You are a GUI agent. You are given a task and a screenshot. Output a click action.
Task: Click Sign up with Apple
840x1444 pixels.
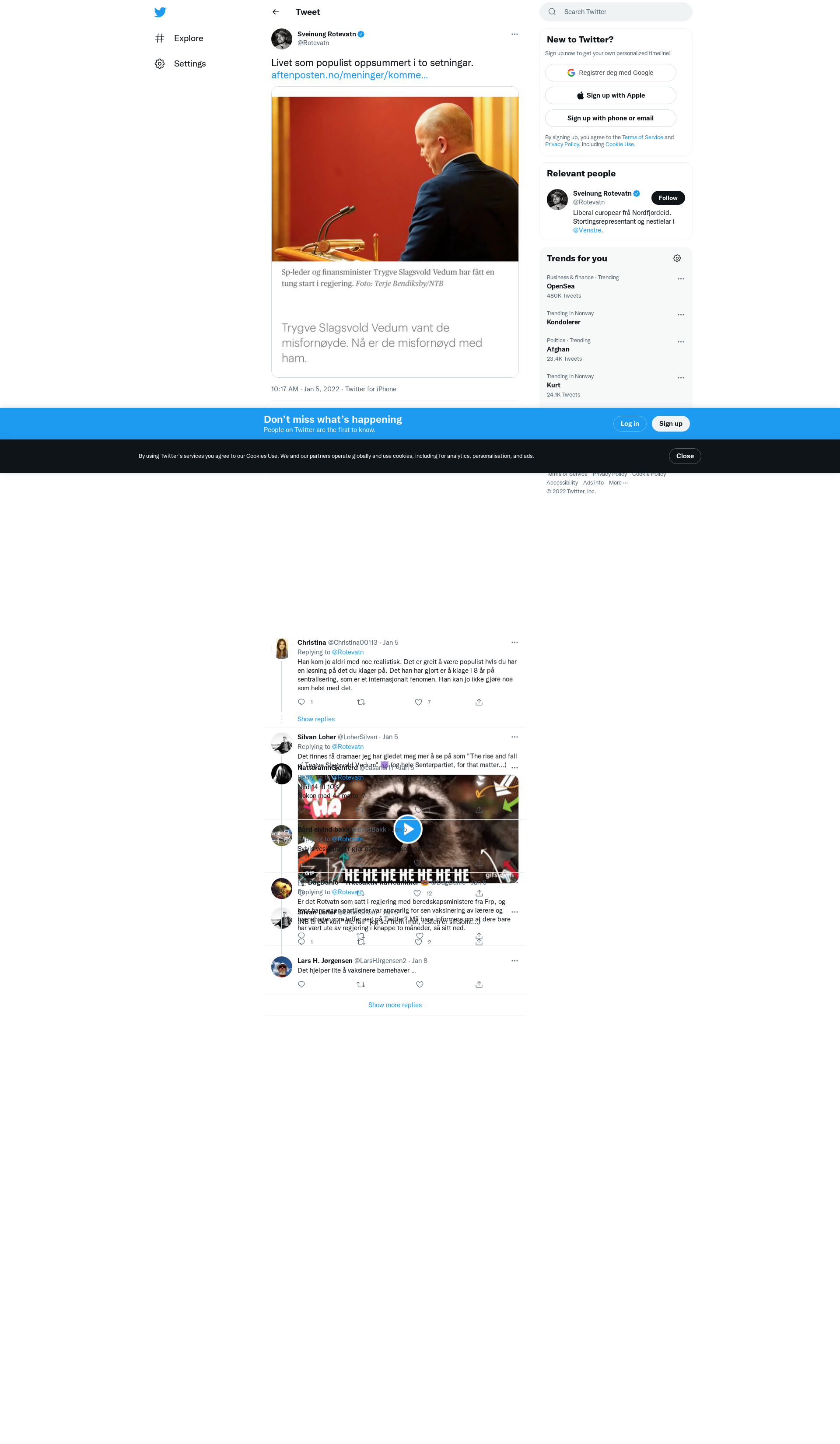point(610,96)
